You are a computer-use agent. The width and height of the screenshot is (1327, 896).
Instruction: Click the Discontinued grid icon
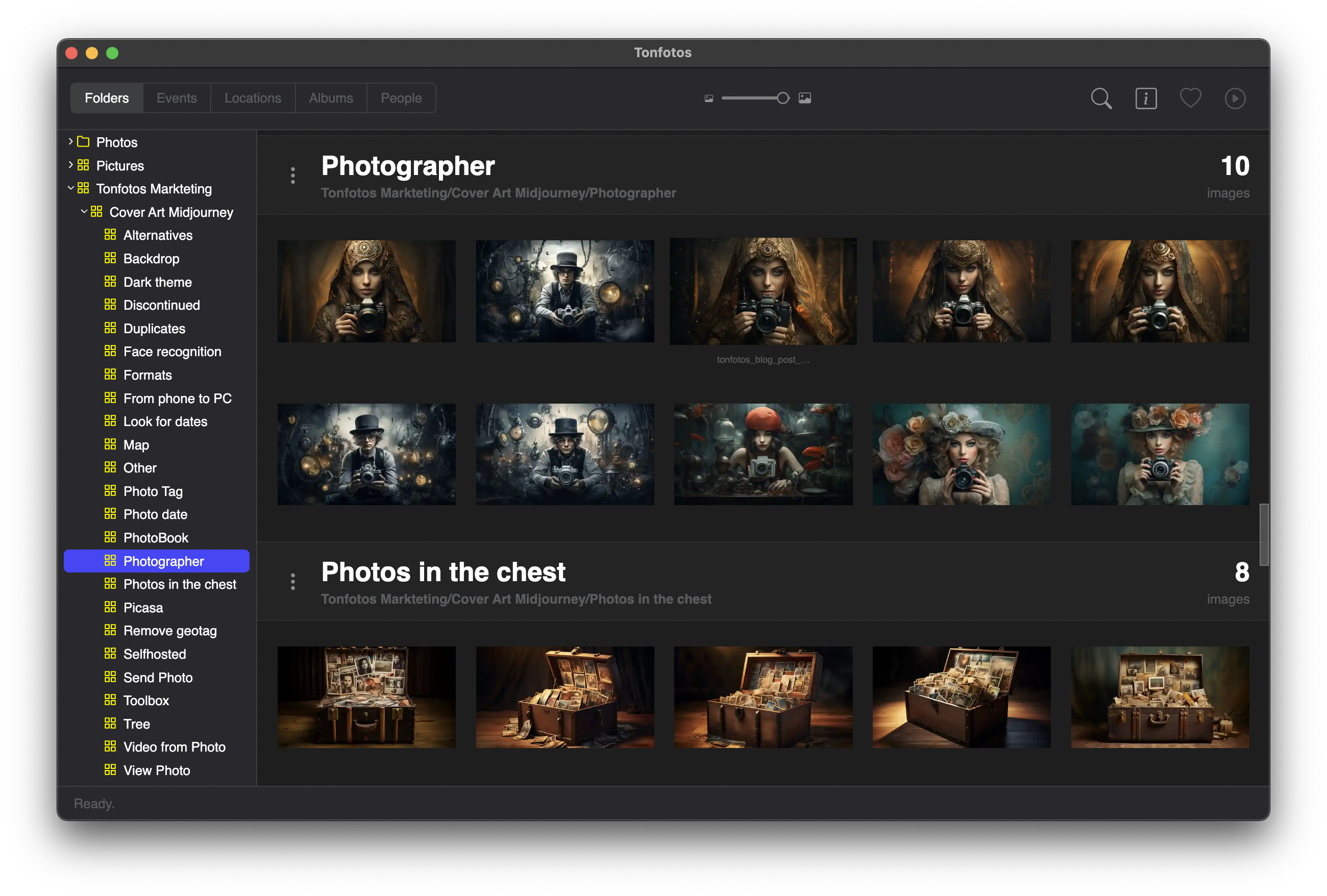pyautogui.click(x=110, y=304)
